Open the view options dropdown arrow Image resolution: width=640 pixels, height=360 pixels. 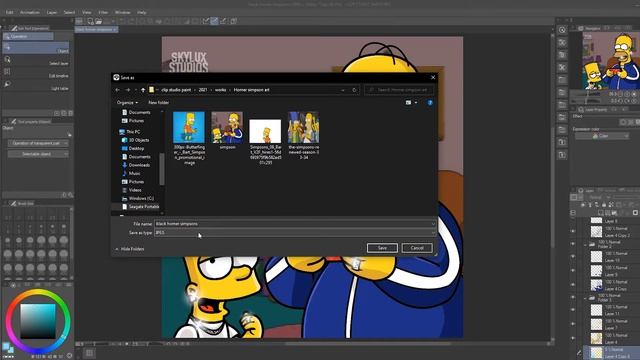(x=416, y=102)
